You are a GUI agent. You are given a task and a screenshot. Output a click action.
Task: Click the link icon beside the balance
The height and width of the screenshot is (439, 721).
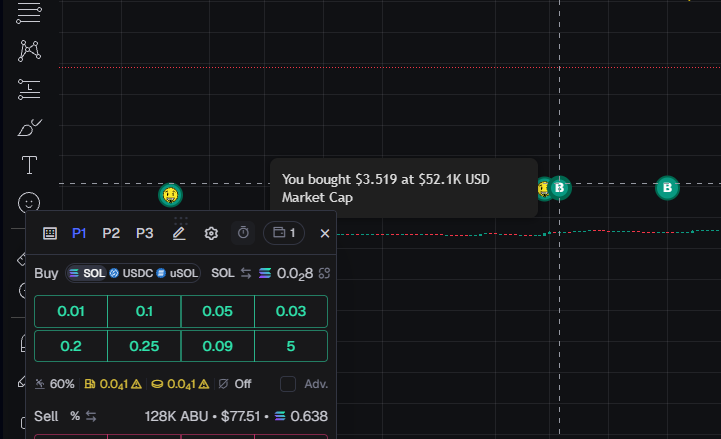[x=324, y=273]
